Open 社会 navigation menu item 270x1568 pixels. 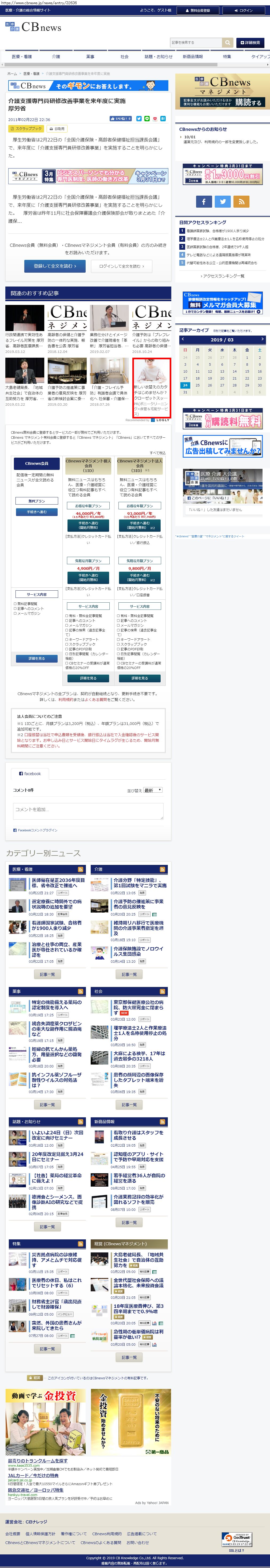click(x=124, y=57)
